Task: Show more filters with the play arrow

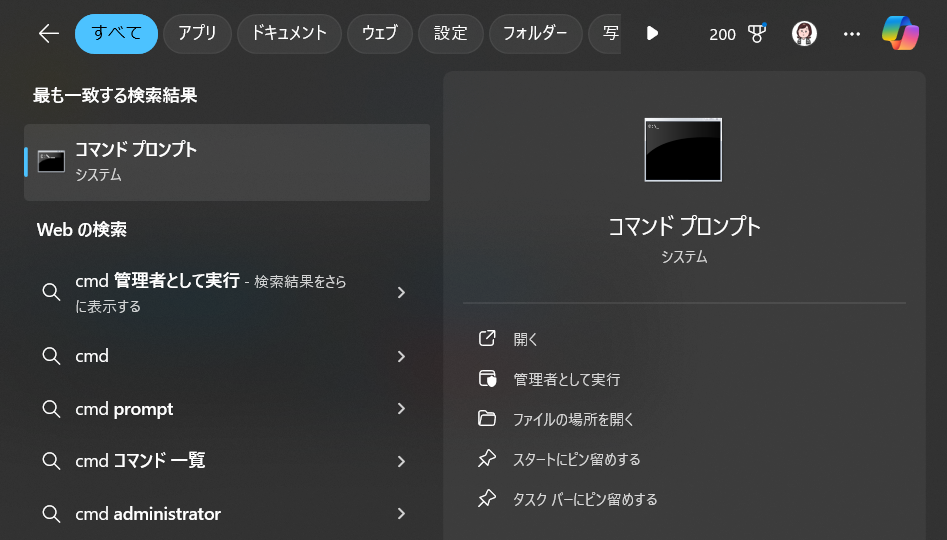Action: [652, 33]
